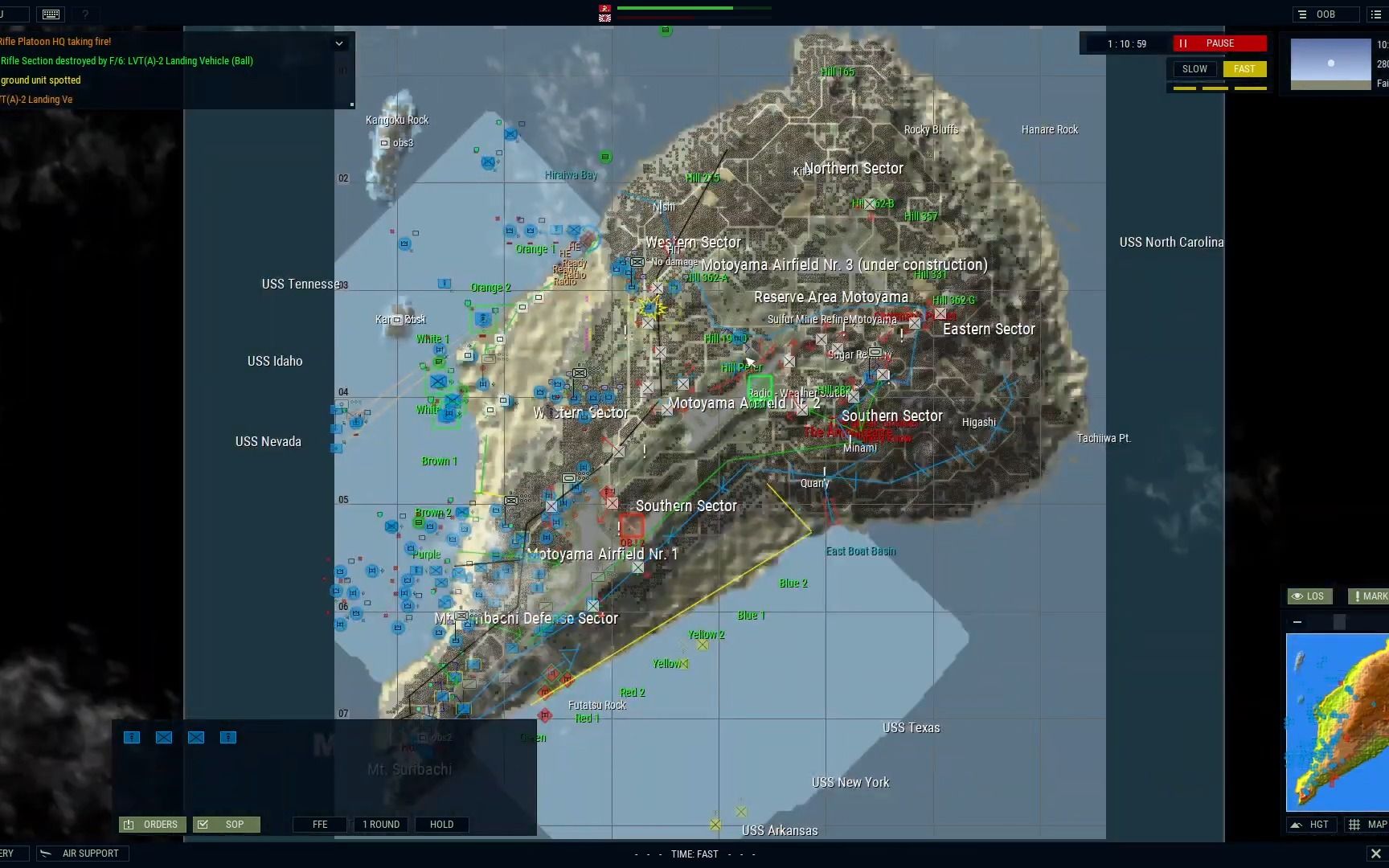1389x868 pixels.
Task: Switch minimap to MAP grid mode
Action: [x=1368, y=825]
